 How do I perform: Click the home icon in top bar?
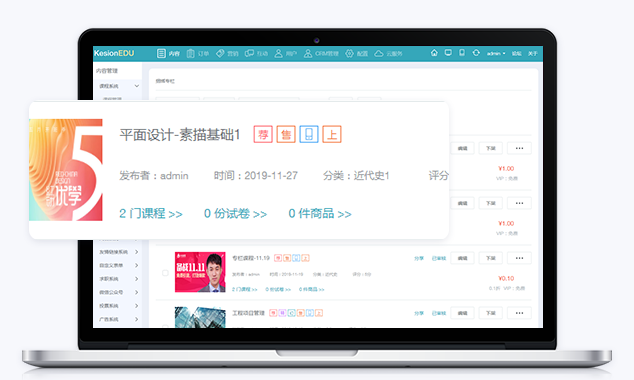coord(434,53)
